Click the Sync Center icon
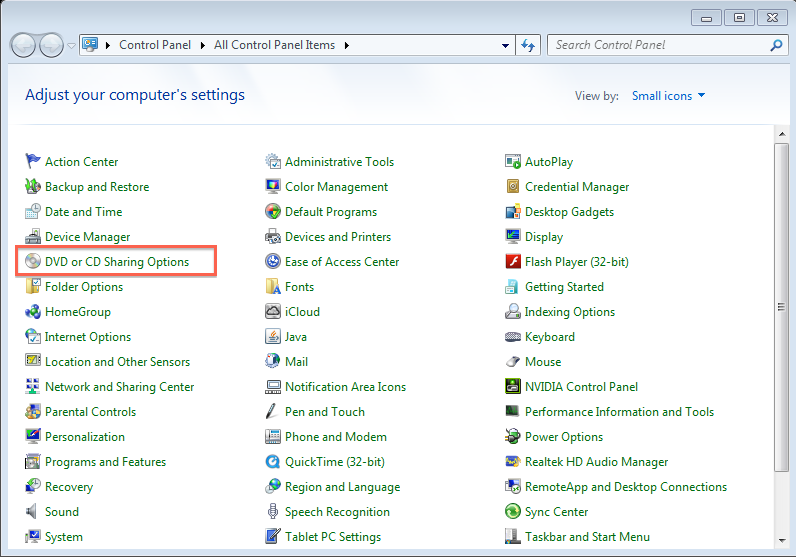This screenshot has height=557, width=796. (x=513, y=511)
